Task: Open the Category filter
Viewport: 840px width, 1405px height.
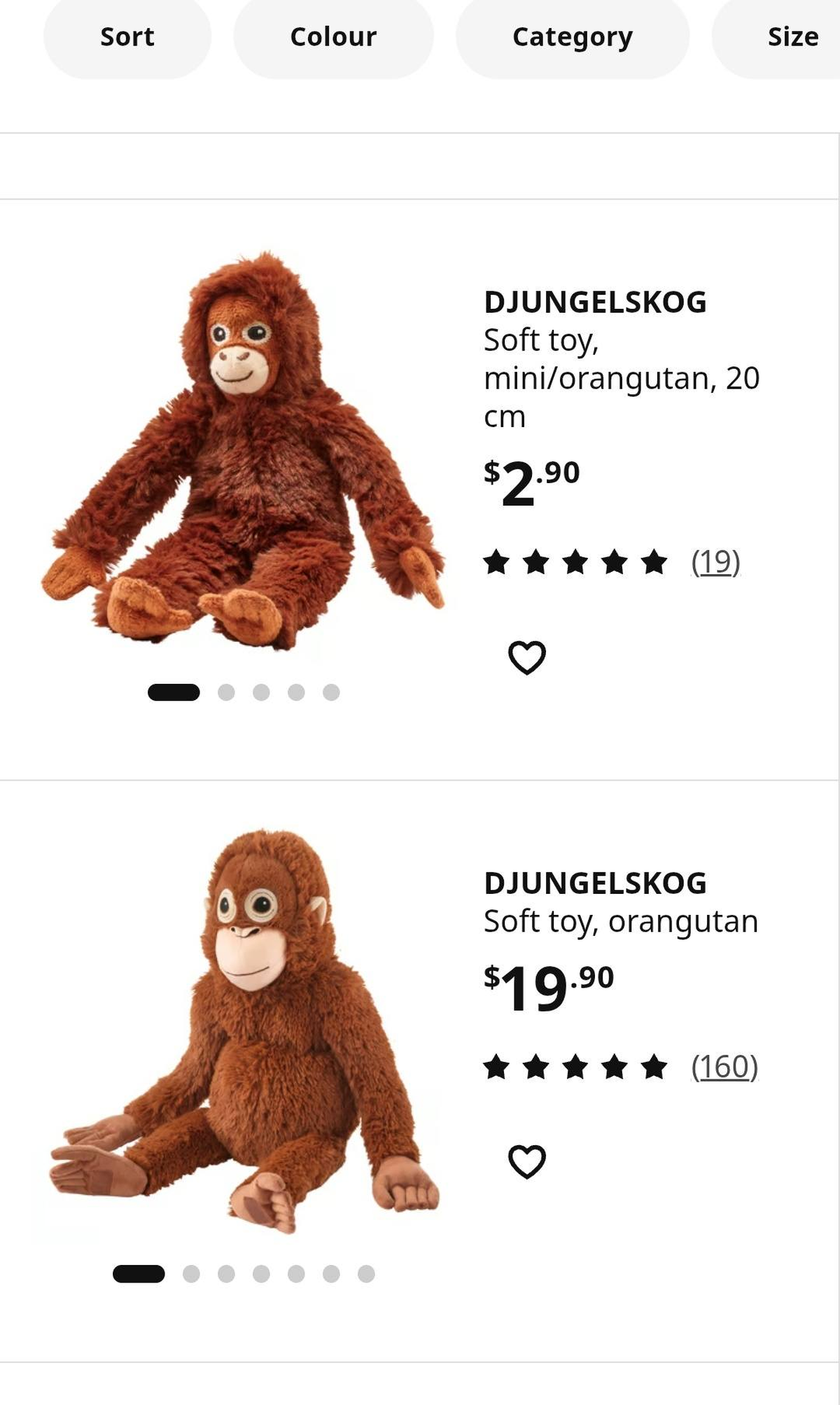Action: pos(573,37)
